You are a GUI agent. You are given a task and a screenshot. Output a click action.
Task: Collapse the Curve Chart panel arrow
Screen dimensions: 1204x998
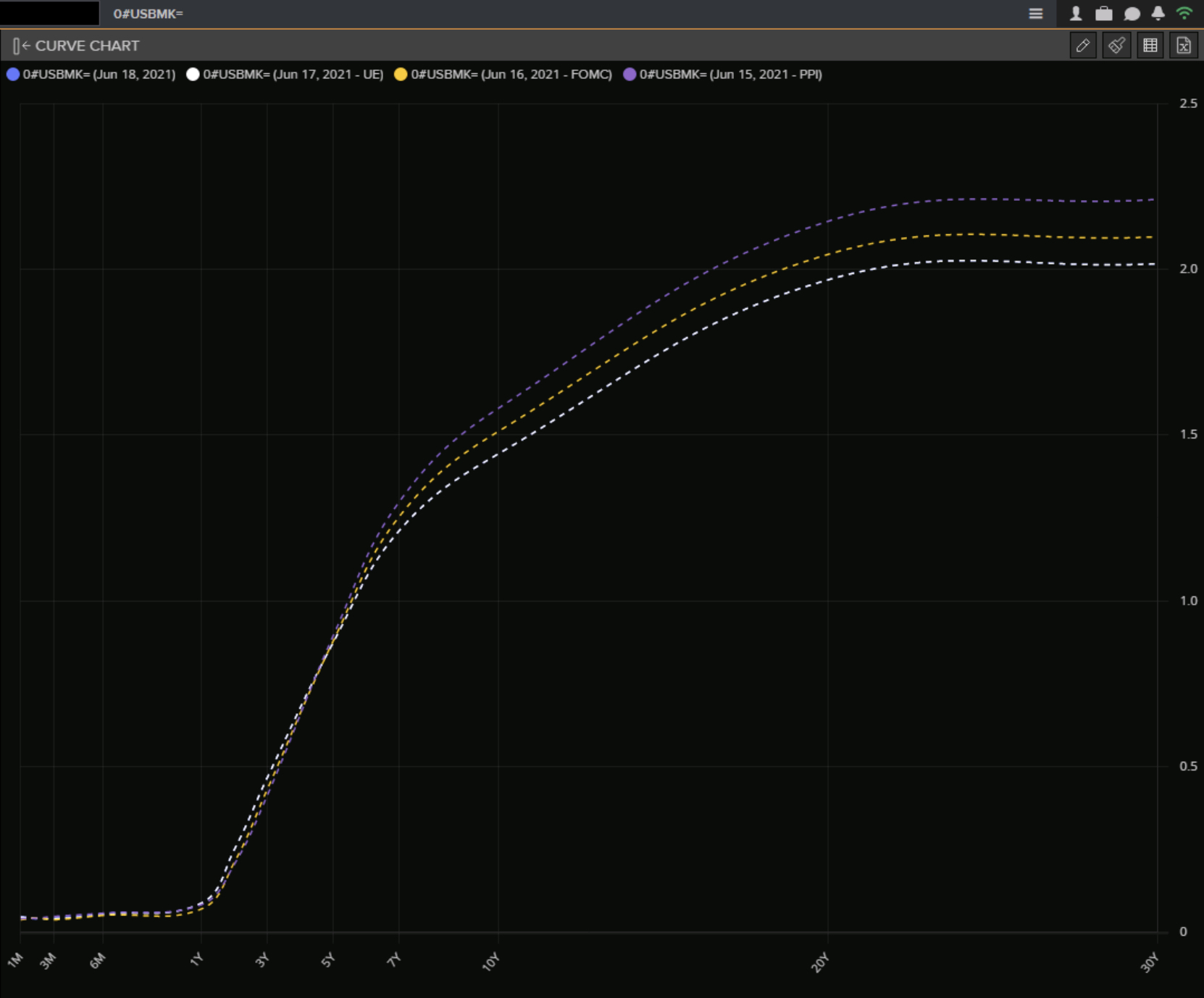(x=21, y=46)
